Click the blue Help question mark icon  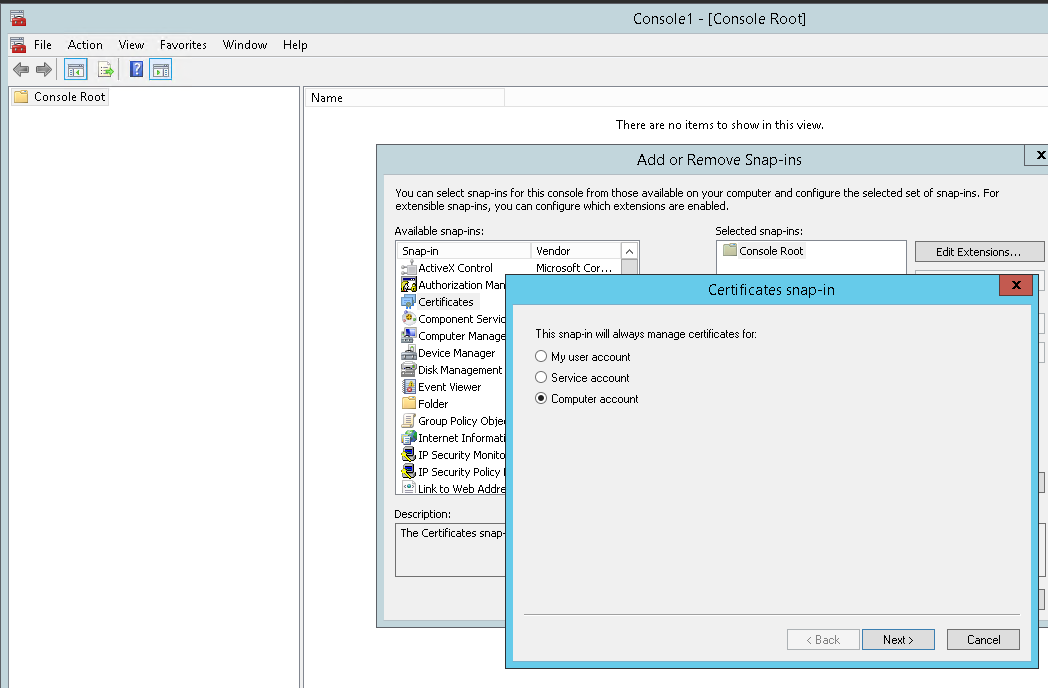137,69
